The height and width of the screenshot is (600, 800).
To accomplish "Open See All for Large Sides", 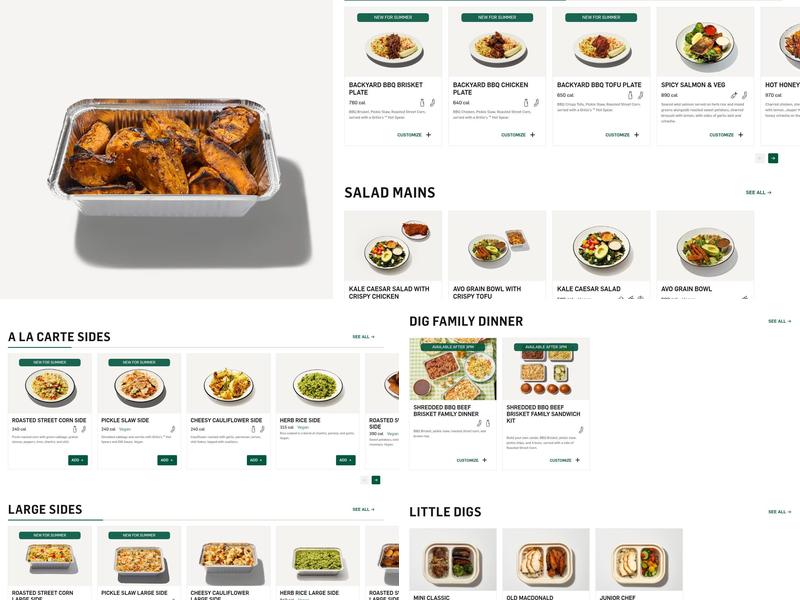I will coord(363,509).
